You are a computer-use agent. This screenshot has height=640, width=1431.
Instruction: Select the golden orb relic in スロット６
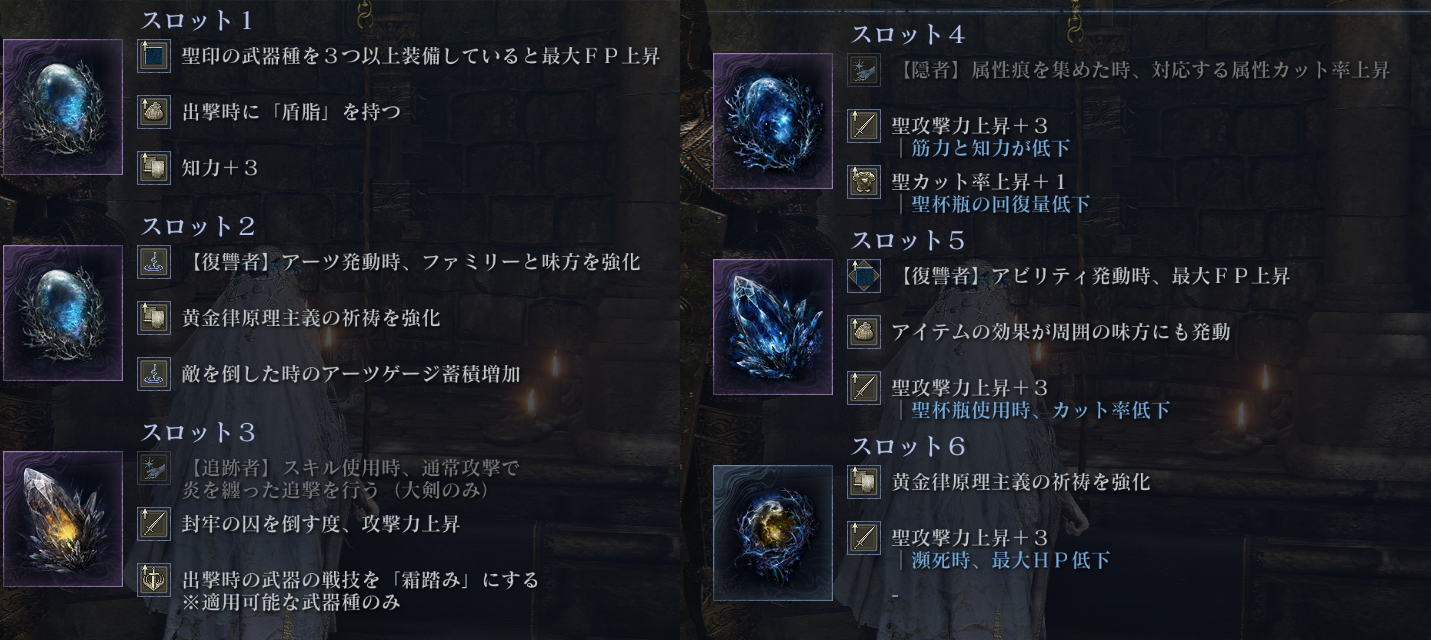[x=773, y=533]
